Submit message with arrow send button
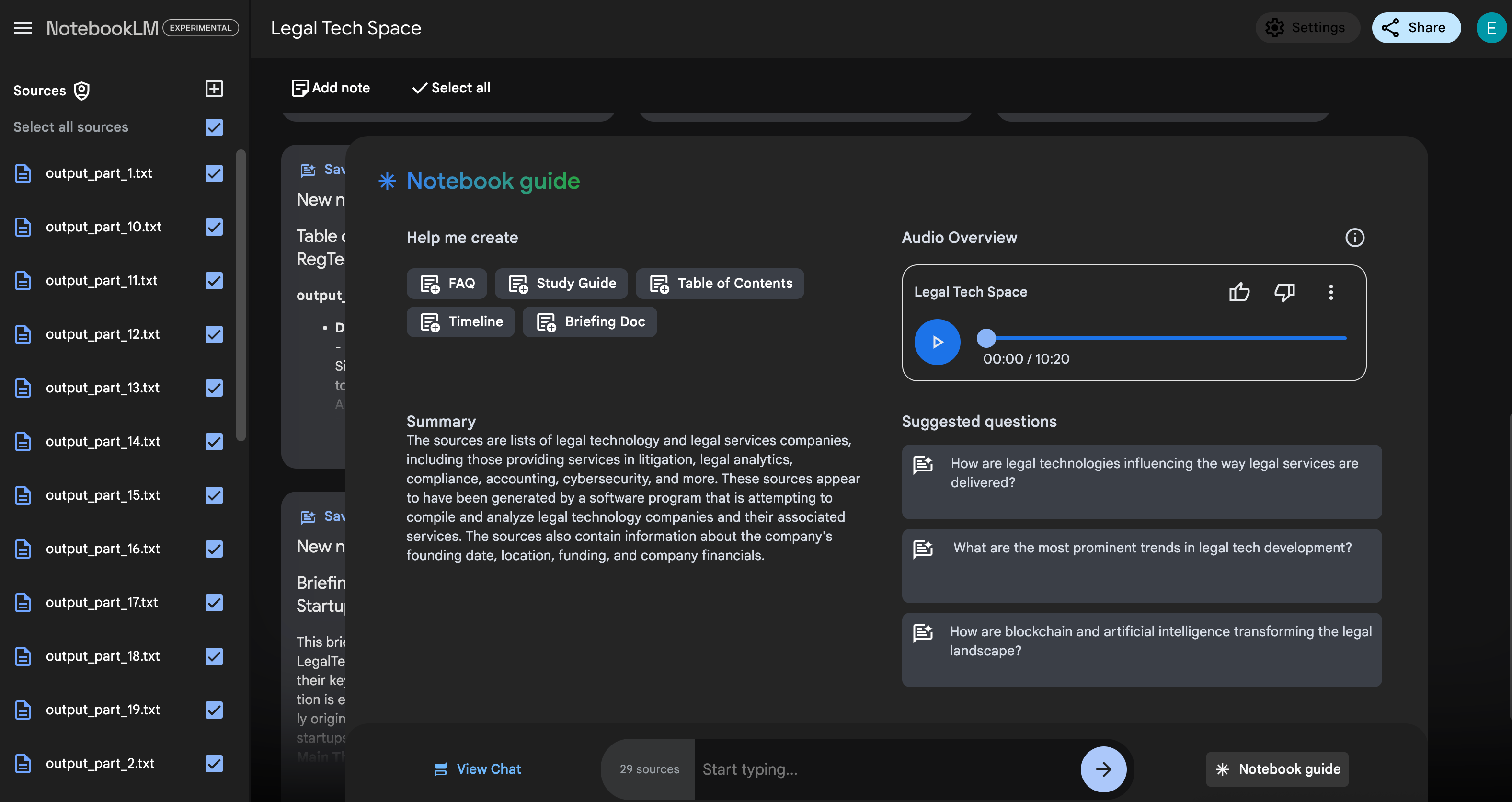This screenshot has height=802, width=1512. tap(1103, 769)
